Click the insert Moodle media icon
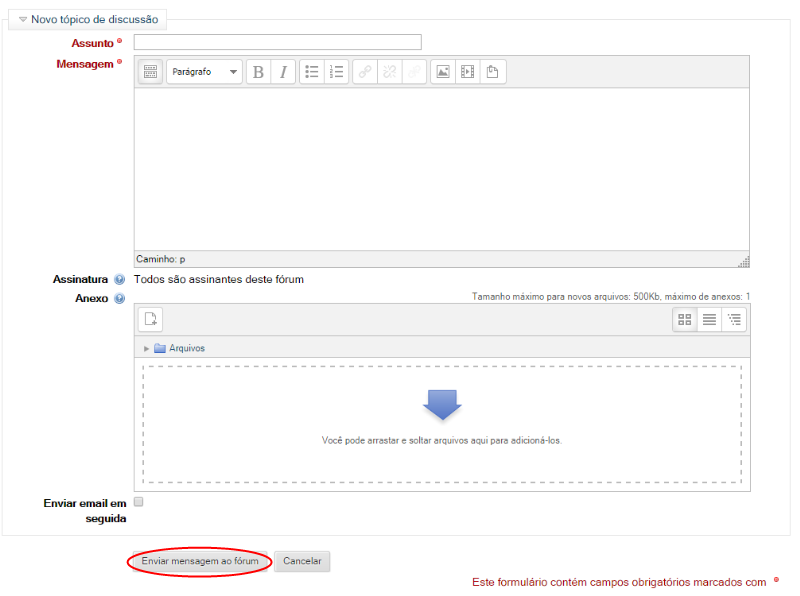The width and height of the screenshot is (800, 596). point(467,72)
